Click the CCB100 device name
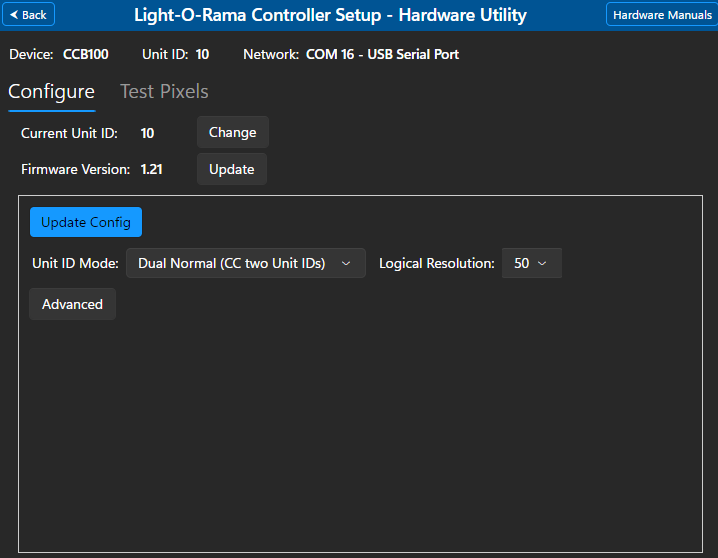Viewport: 718px width, 558px height. [x=85, y=54]
